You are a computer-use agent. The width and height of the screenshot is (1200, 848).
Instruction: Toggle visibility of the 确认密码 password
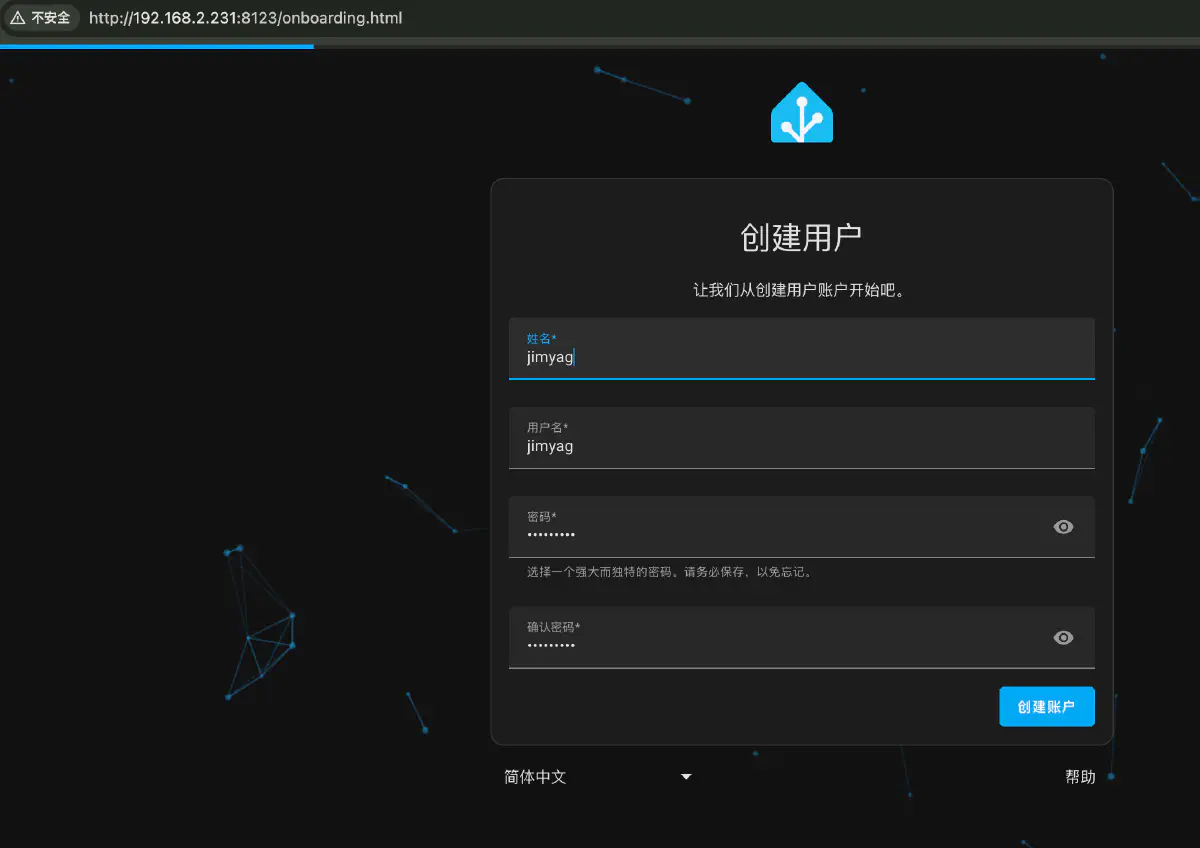[x=1063, y=637]
